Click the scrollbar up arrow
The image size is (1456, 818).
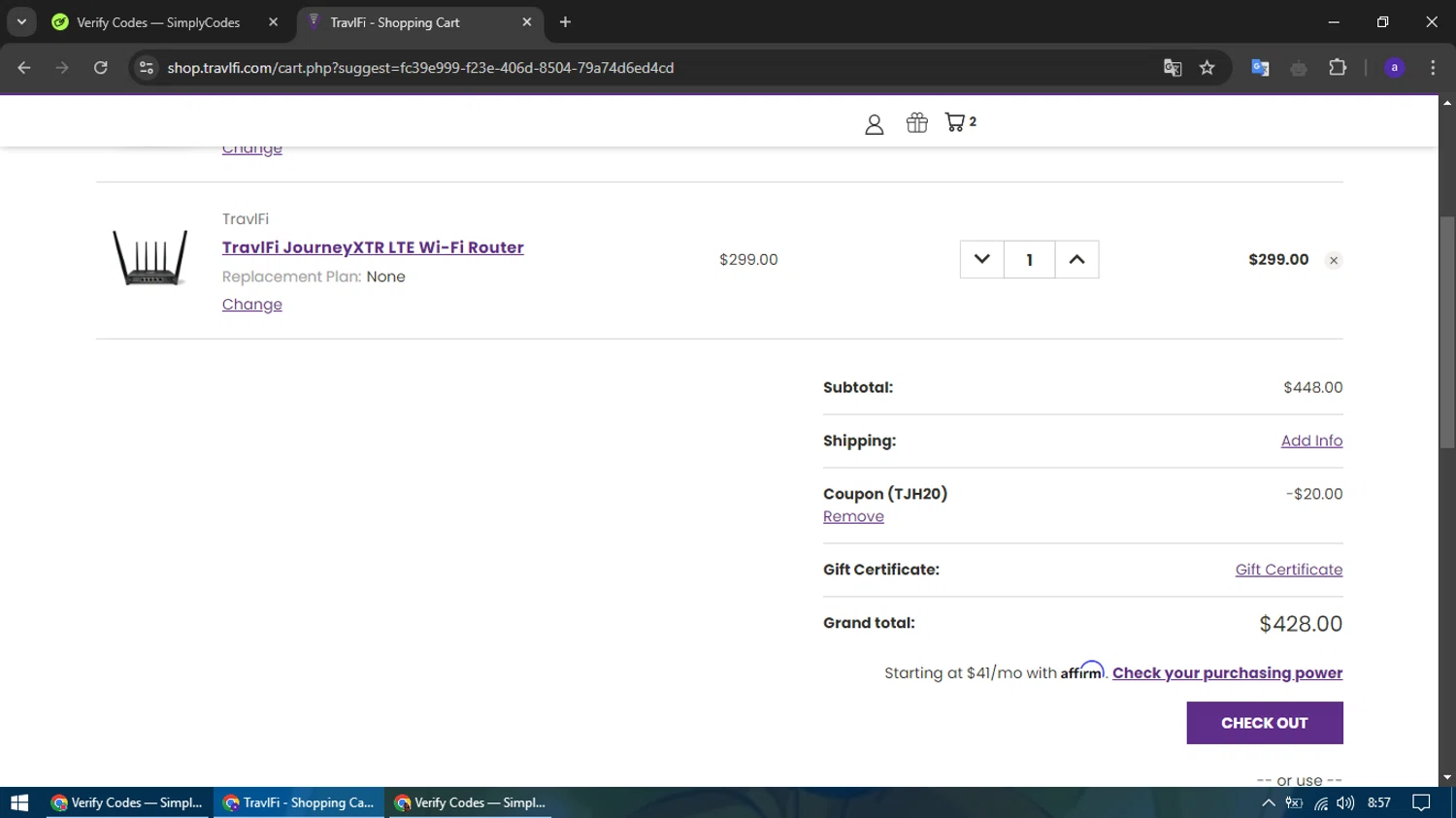pos(1447,102)
